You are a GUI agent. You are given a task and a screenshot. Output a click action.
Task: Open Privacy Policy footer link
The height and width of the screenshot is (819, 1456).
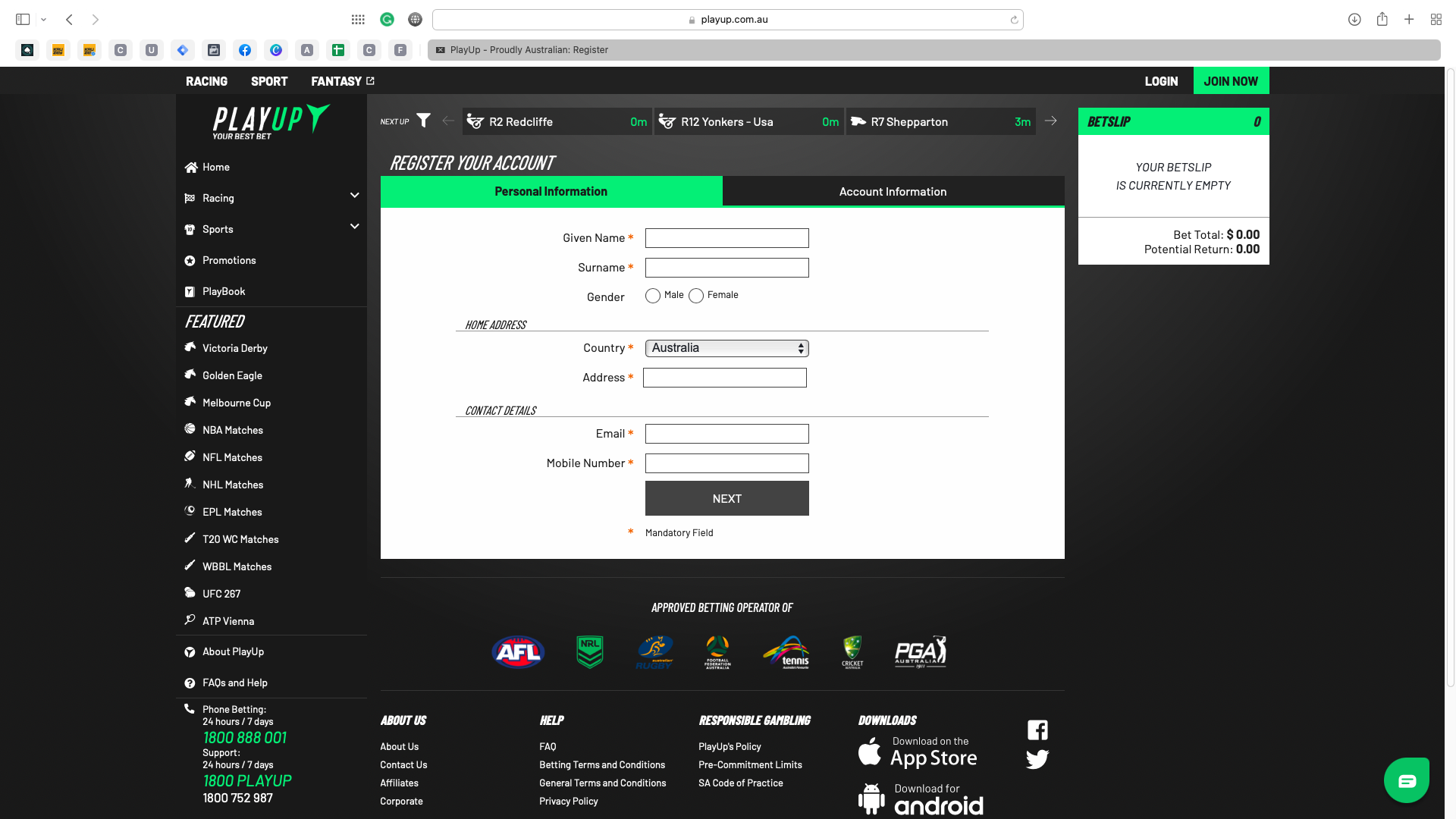tap(568, 801)
